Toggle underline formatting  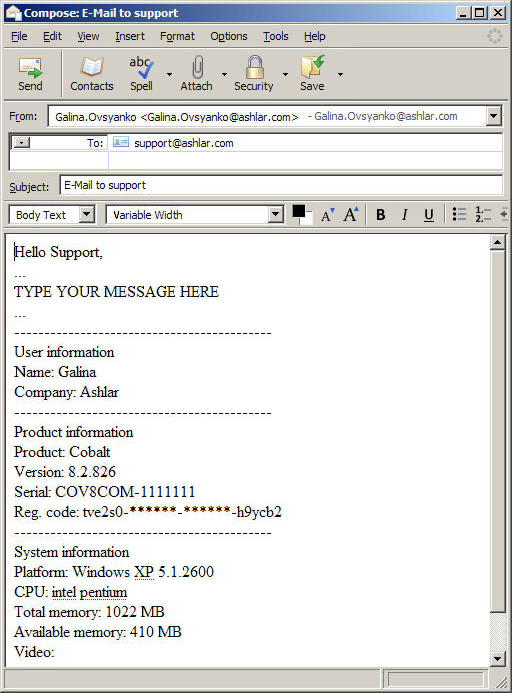(428, 215)
